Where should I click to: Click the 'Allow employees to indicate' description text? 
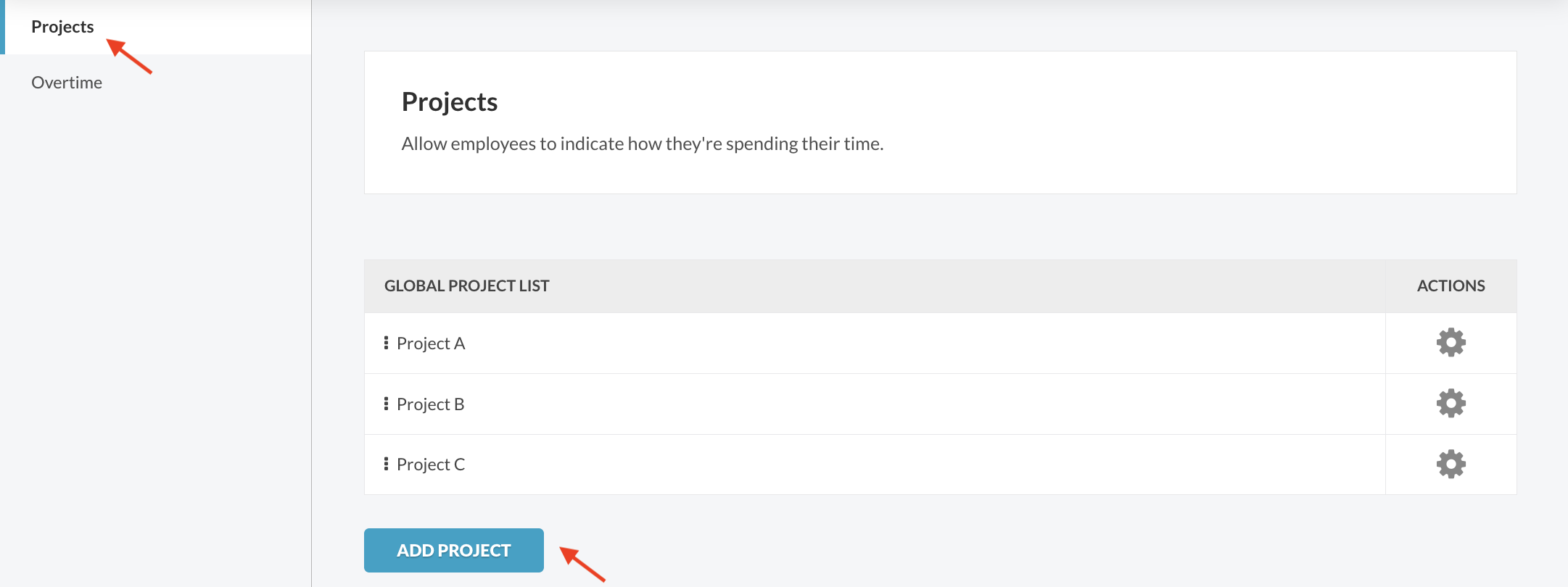point(643,143)
